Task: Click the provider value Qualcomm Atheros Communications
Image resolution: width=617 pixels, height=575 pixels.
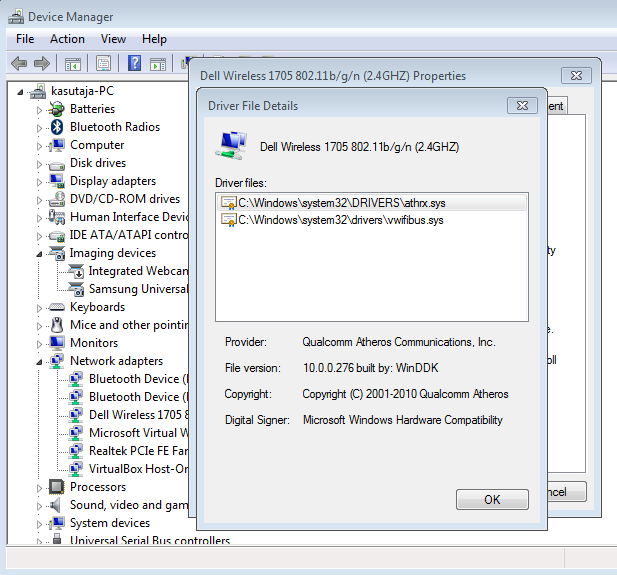Action: 399,342
